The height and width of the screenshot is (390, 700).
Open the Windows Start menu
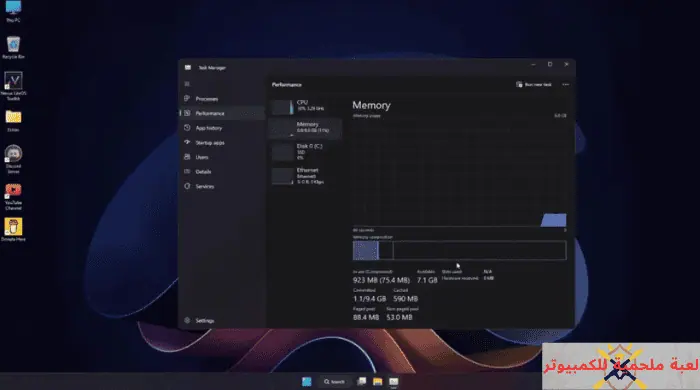click(307, 382)
